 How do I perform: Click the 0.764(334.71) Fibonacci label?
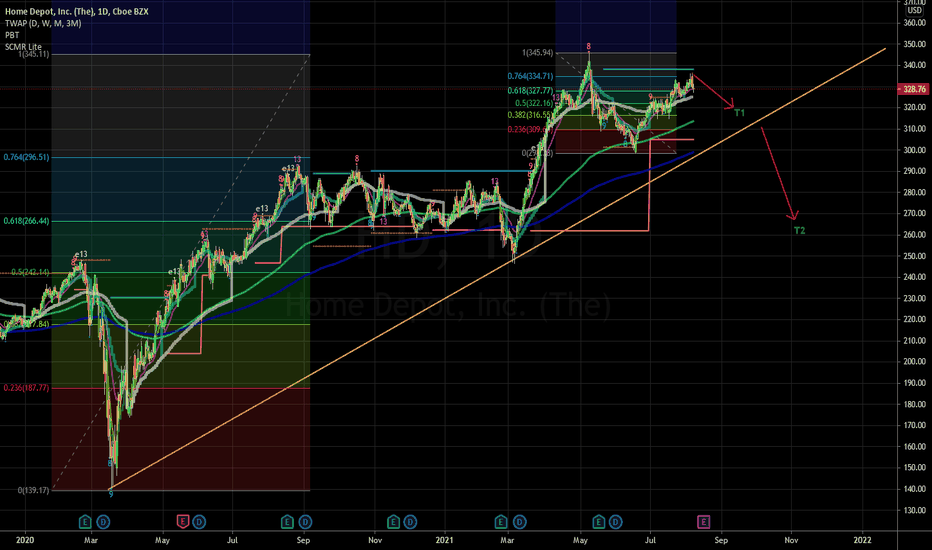(x=530, y=76)
